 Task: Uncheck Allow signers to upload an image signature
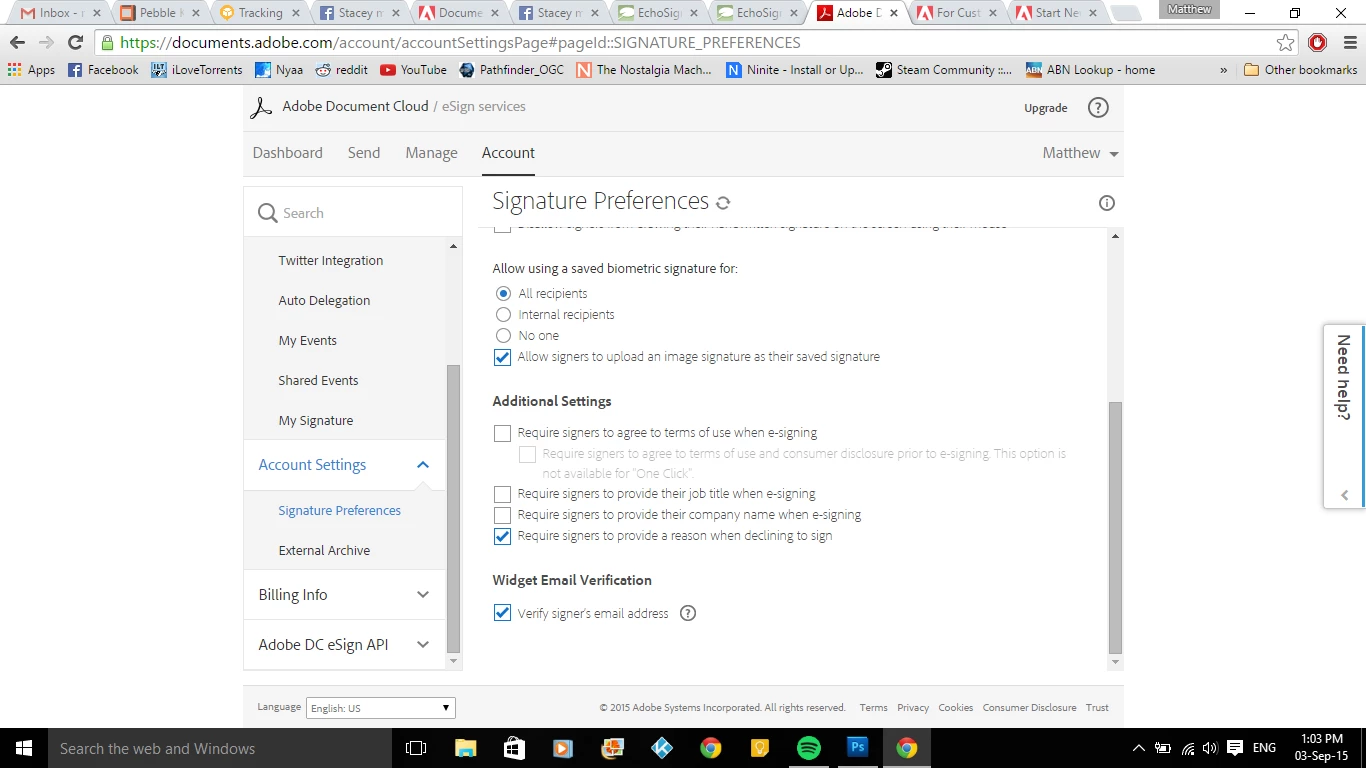[x=502, y=357]
